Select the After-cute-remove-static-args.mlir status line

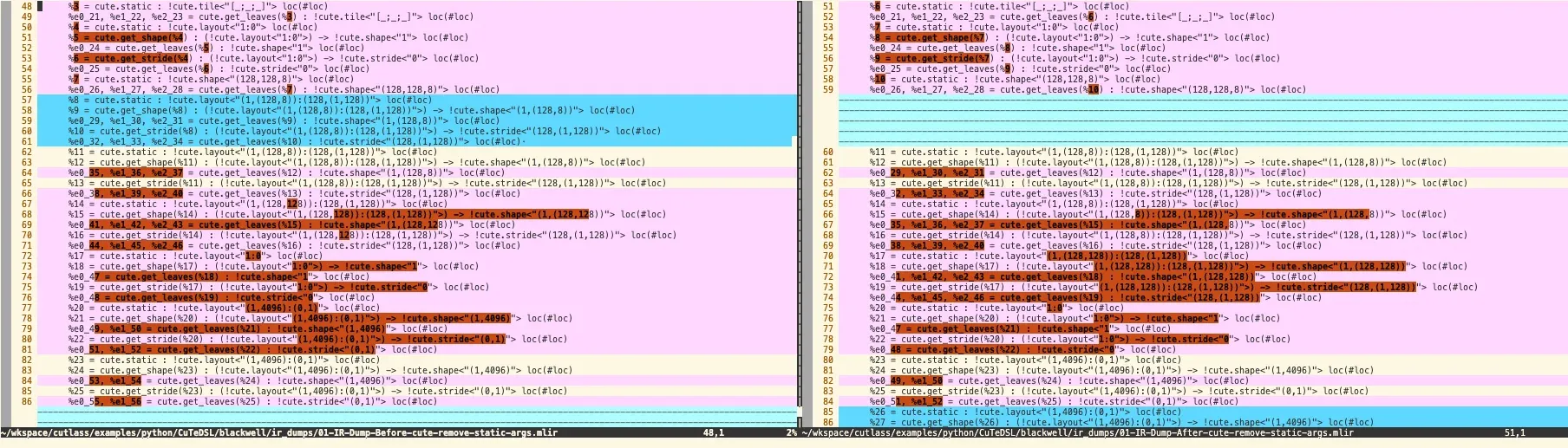point(1077,432)
